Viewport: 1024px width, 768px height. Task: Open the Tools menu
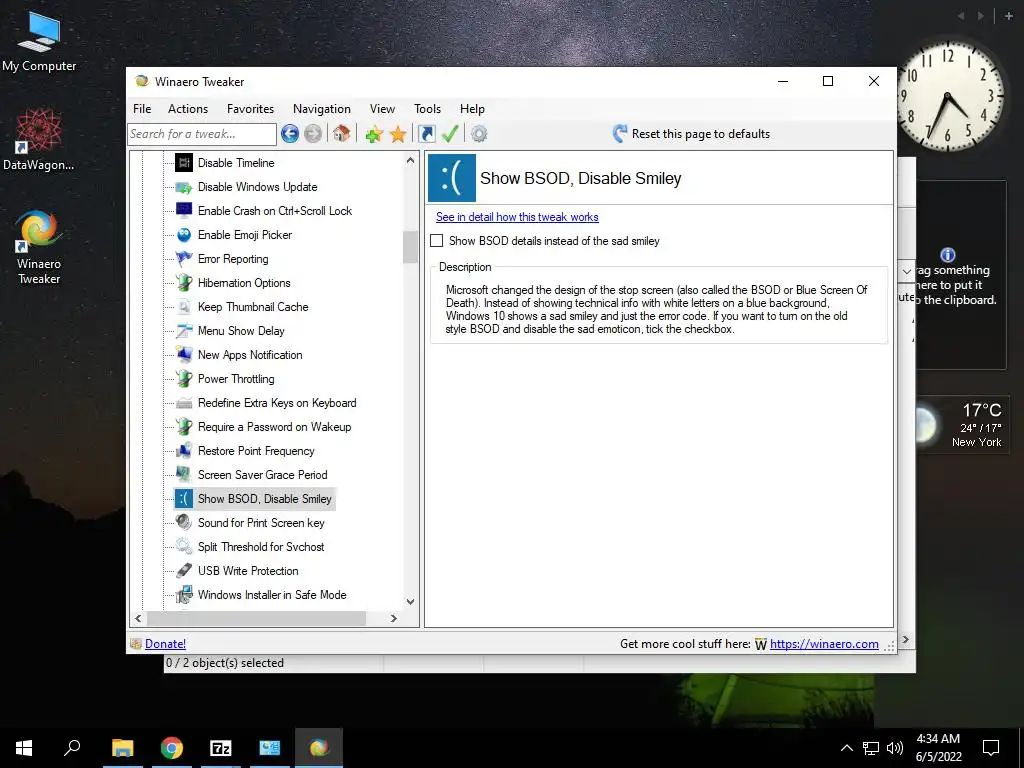(x=427, y=109)
